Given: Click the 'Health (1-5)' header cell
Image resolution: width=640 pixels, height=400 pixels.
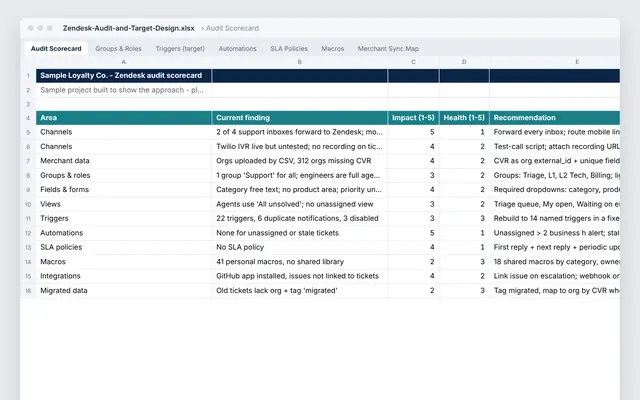Looking at the screenshot, I should pyautogui.click(x=464, y=118).
